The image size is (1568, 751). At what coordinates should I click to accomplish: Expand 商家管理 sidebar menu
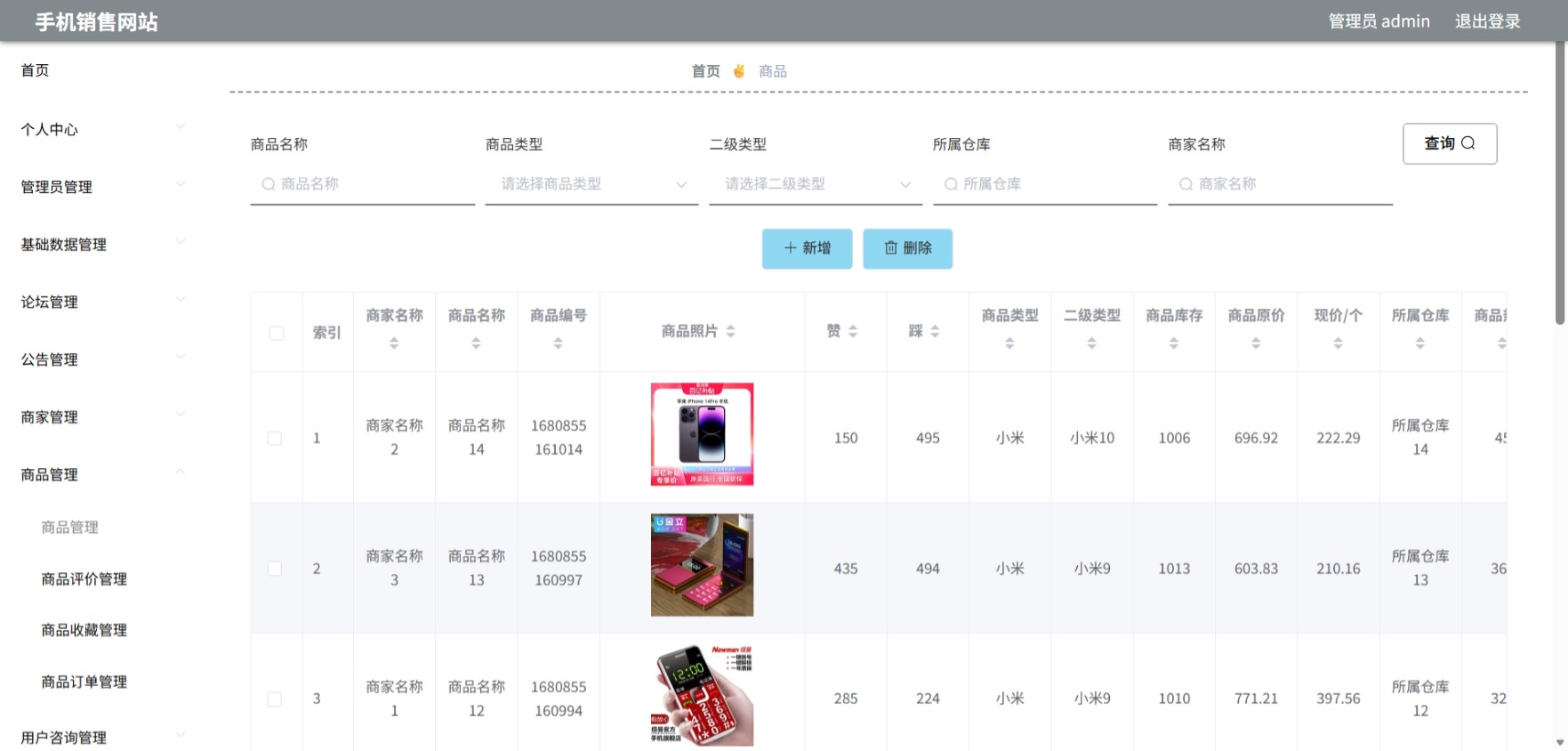[103, 417]
